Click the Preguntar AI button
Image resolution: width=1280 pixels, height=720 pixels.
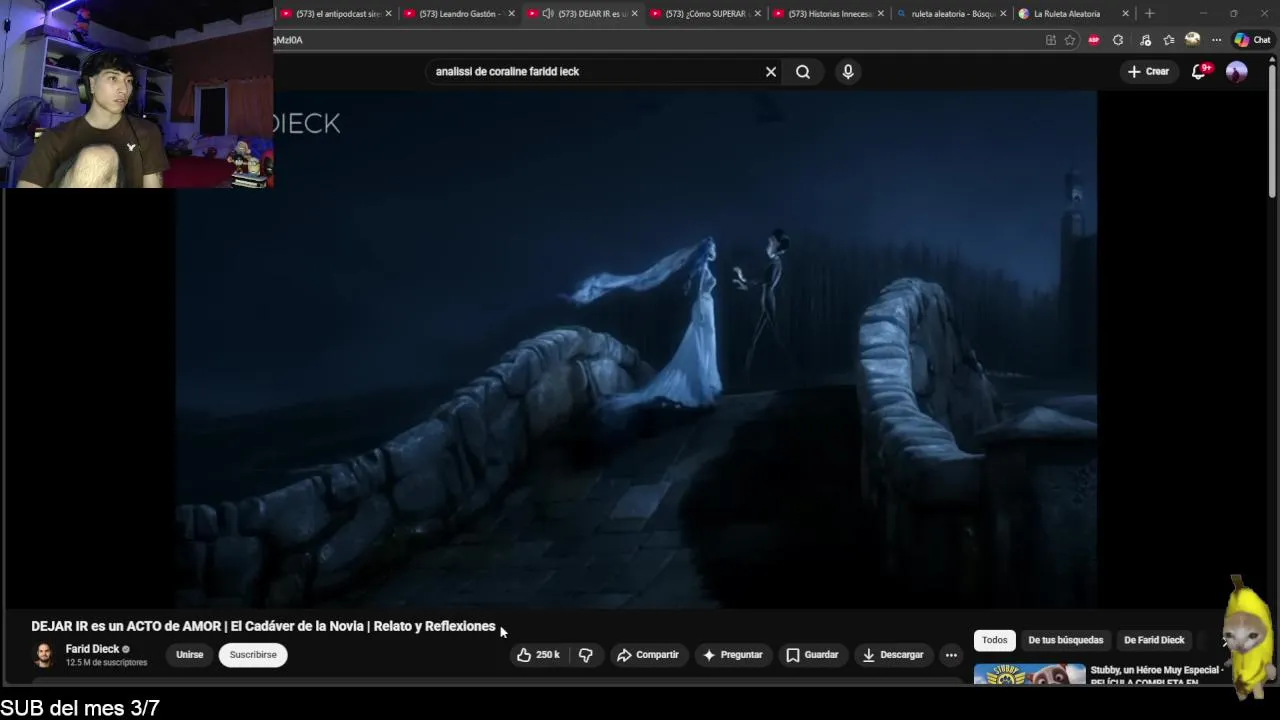733,655
